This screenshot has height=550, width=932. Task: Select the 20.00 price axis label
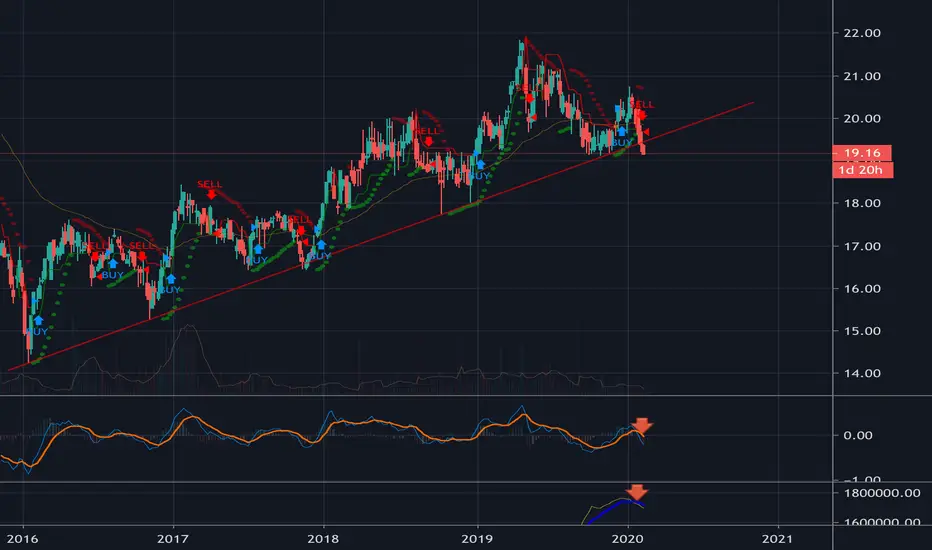(862, 118)
